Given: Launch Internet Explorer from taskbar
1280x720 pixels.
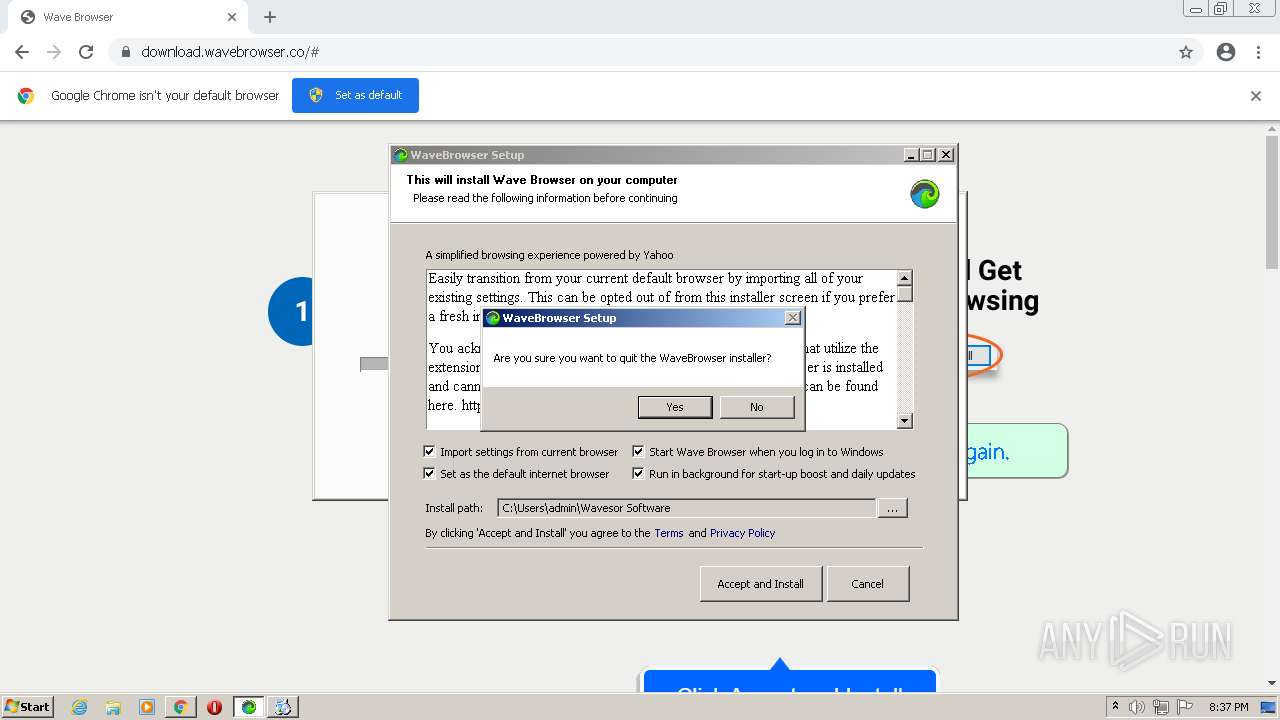Looking at the screenshot, I should coord(80,707).
